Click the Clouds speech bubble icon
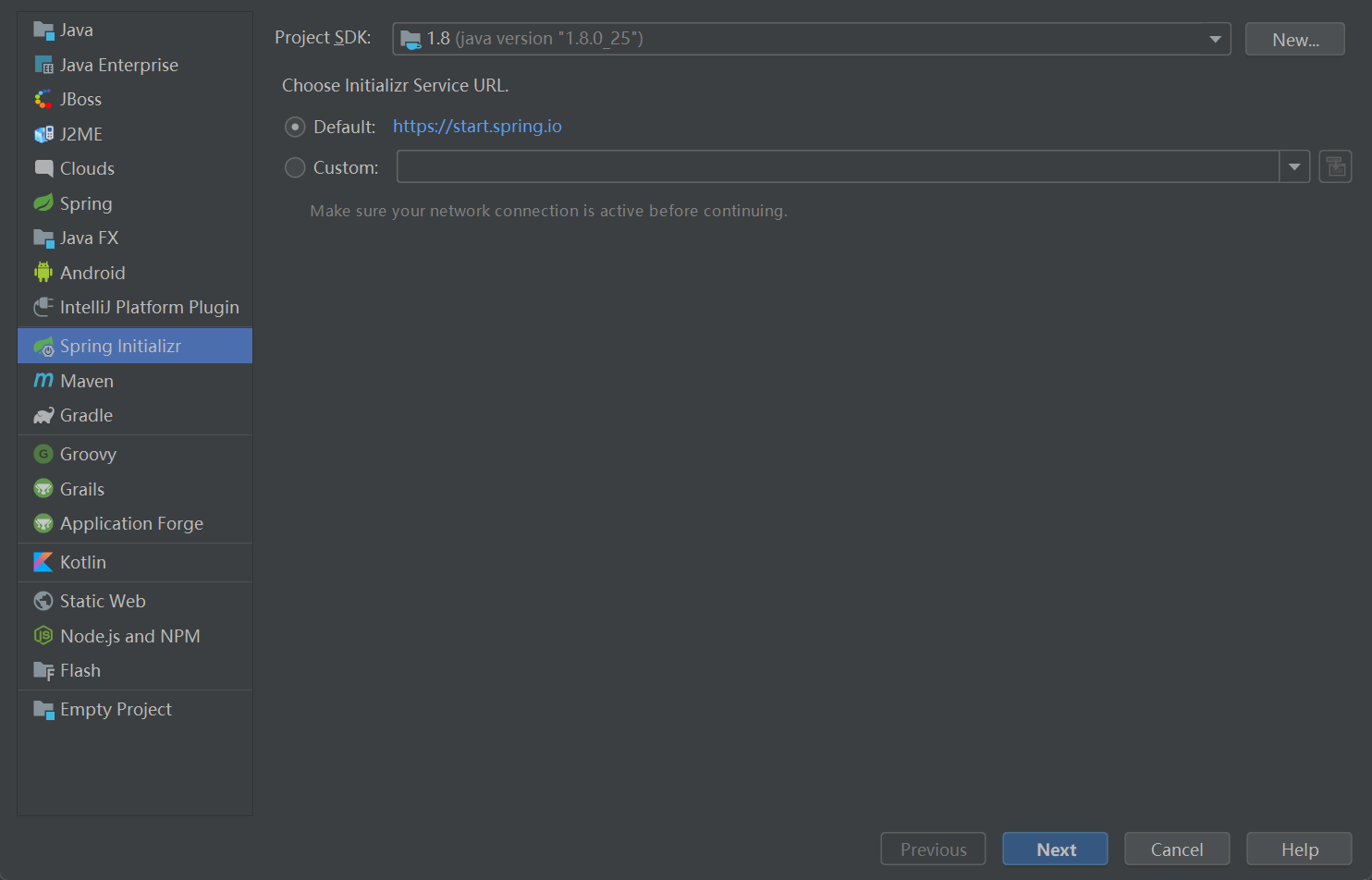 click(x=43, y=168)
